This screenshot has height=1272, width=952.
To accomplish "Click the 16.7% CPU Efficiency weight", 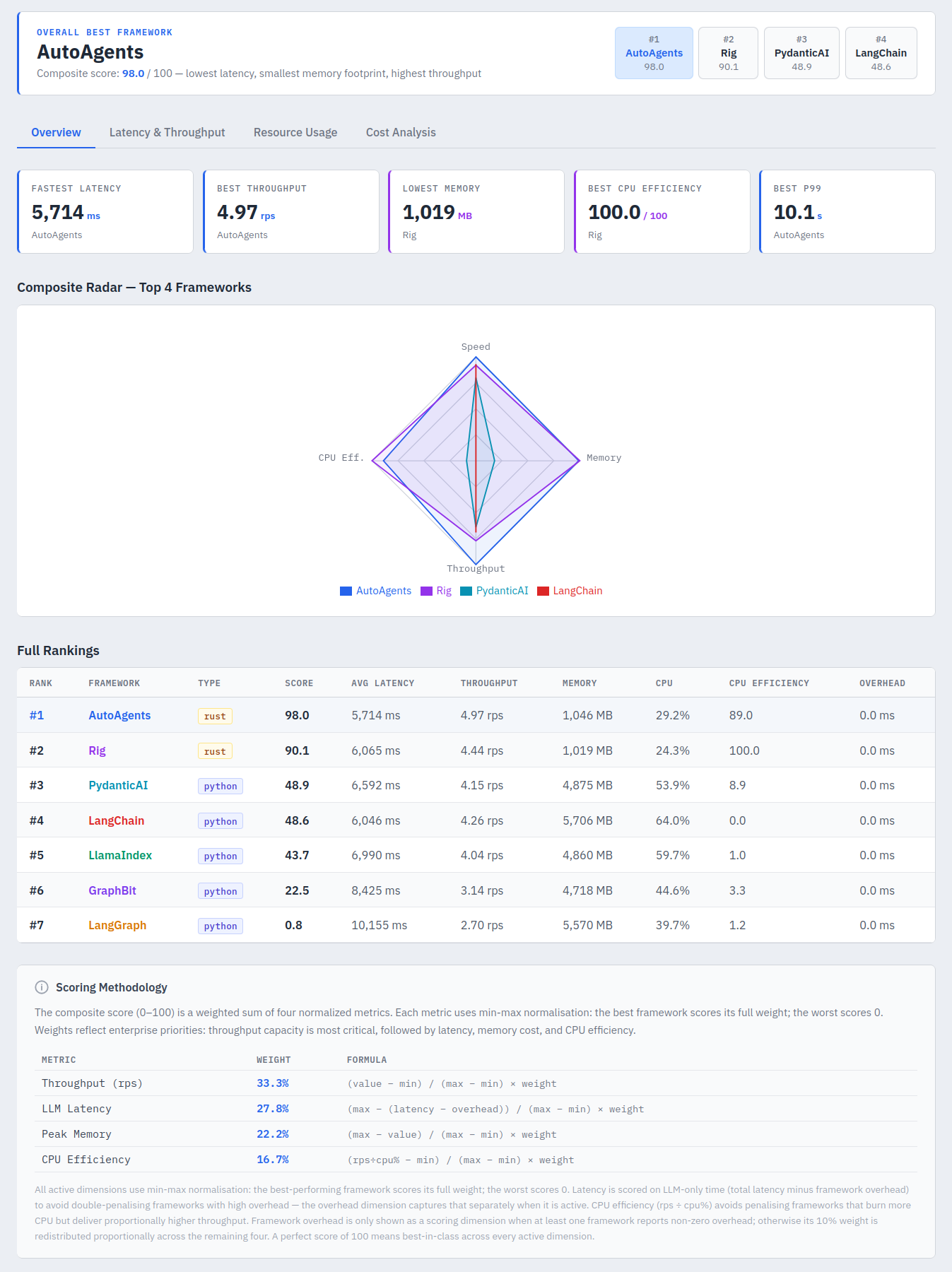I will 272,1160.
